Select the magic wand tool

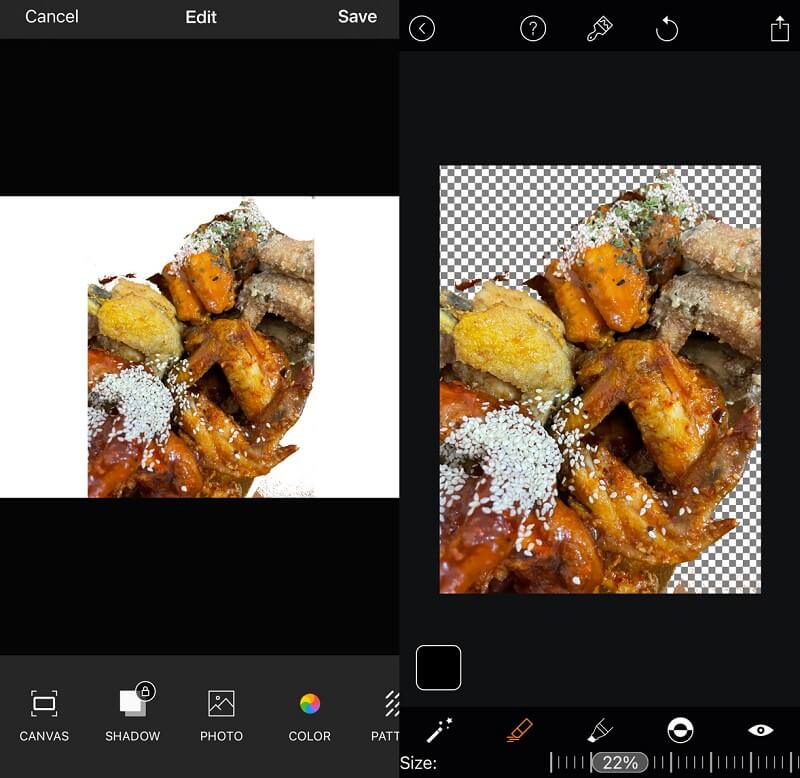pyautogui.click(x=439, y=730)
